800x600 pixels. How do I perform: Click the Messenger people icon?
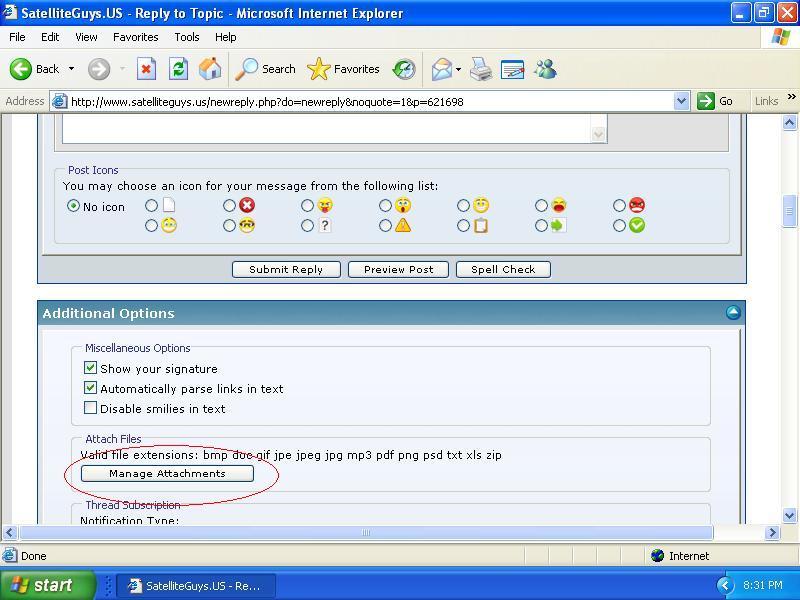tap(545, 69)
